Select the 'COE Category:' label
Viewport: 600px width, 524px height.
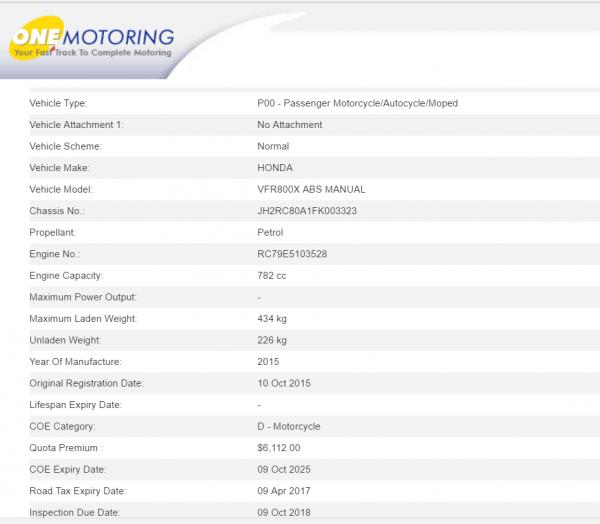pos(62,426)
